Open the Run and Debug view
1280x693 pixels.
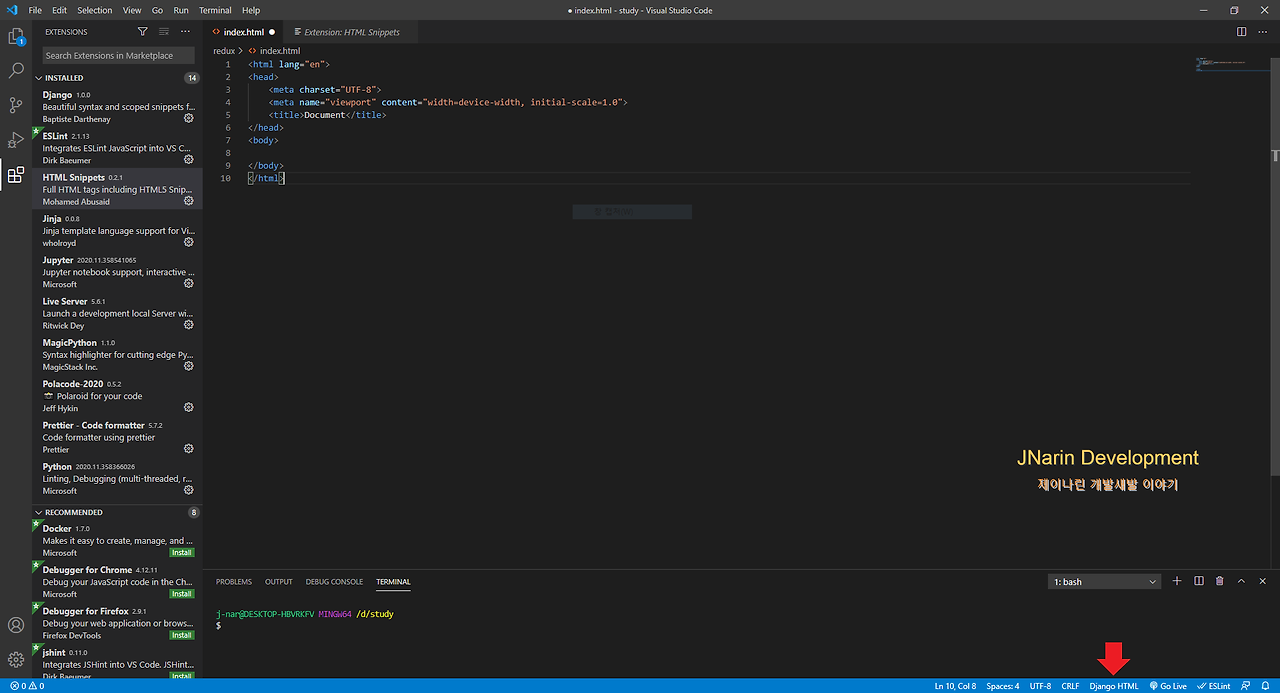pyautogui.click(x=16, y=140)
